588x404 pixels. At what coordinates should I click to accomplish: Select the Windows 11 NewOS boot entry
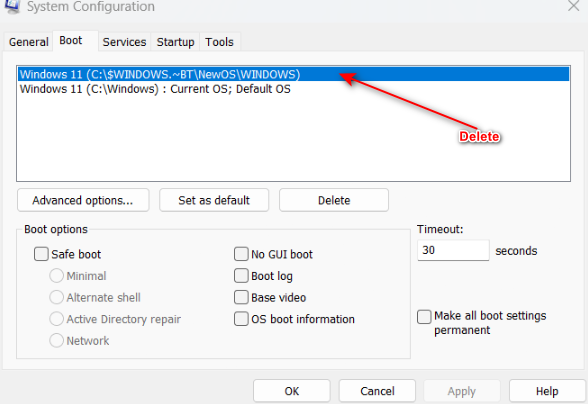click(x=294, y=74)
